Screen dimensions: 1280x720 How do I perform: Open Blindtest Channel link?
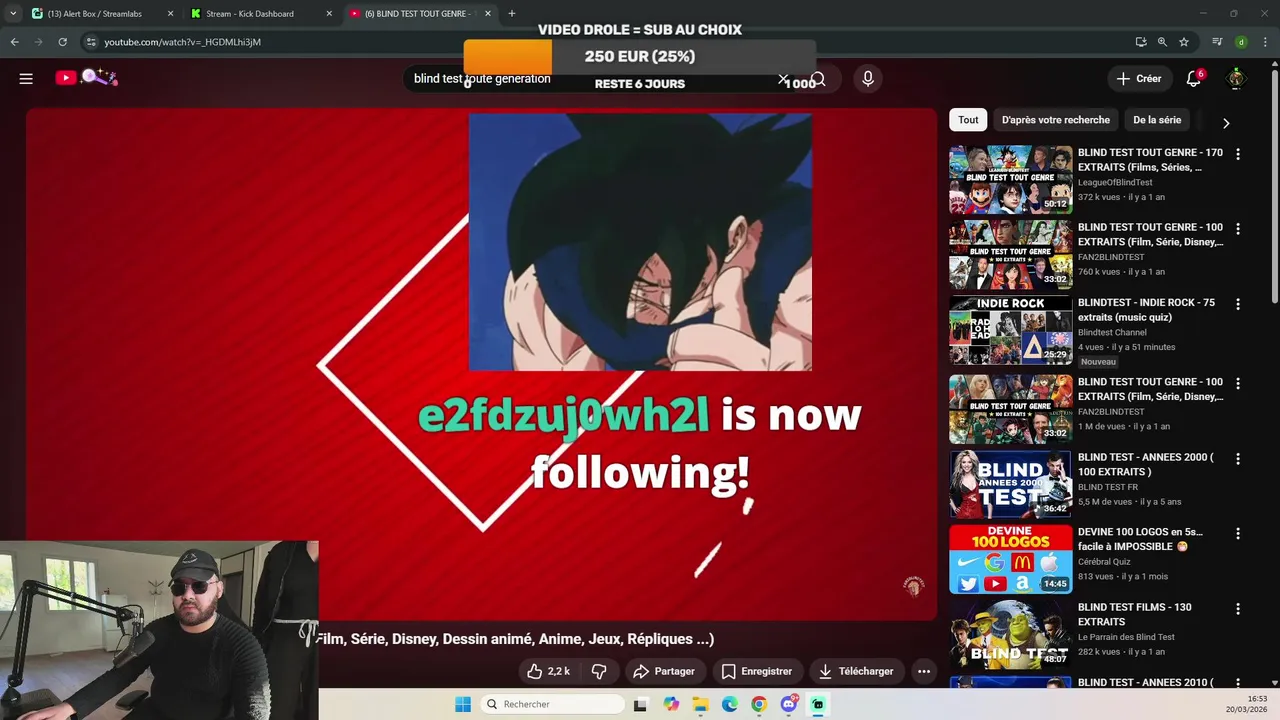point(1112,332)
